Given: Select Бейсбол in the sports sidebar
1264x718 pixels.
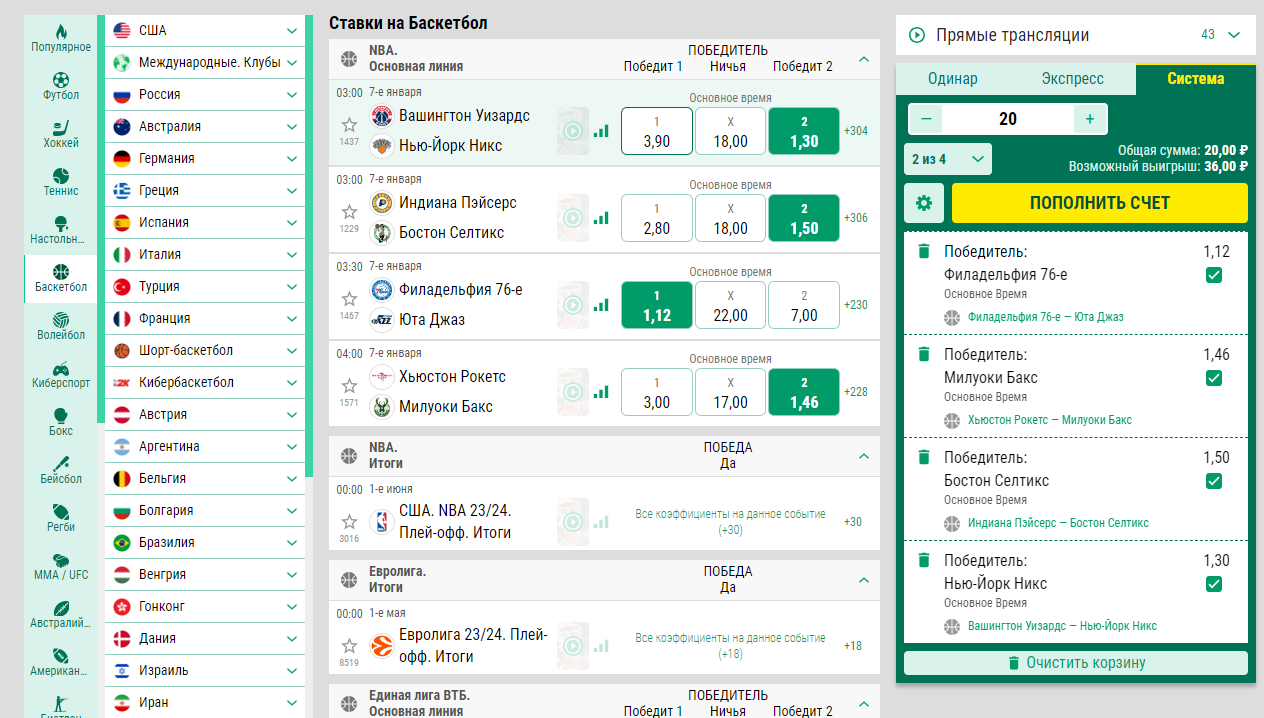Looking at the screenshot, I should 61,470.
